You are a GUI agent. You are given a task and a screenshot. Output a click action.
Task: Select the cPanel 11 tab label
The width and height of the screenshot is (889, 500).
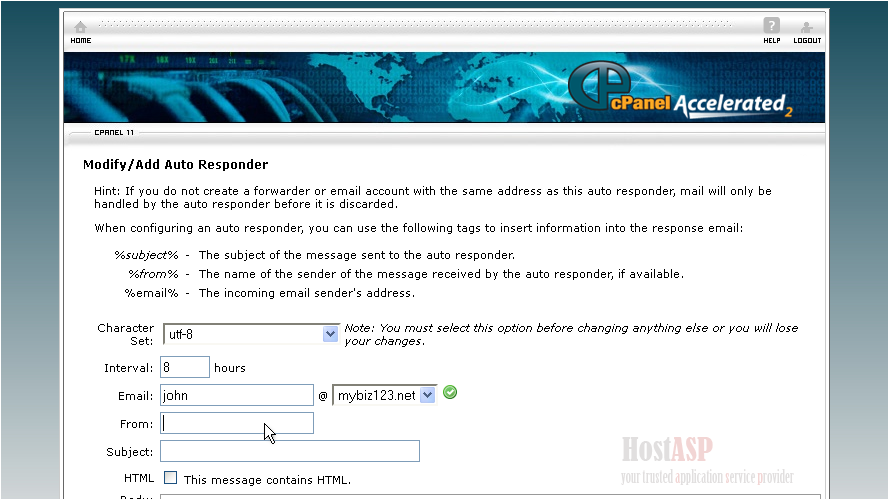(113, 132)
